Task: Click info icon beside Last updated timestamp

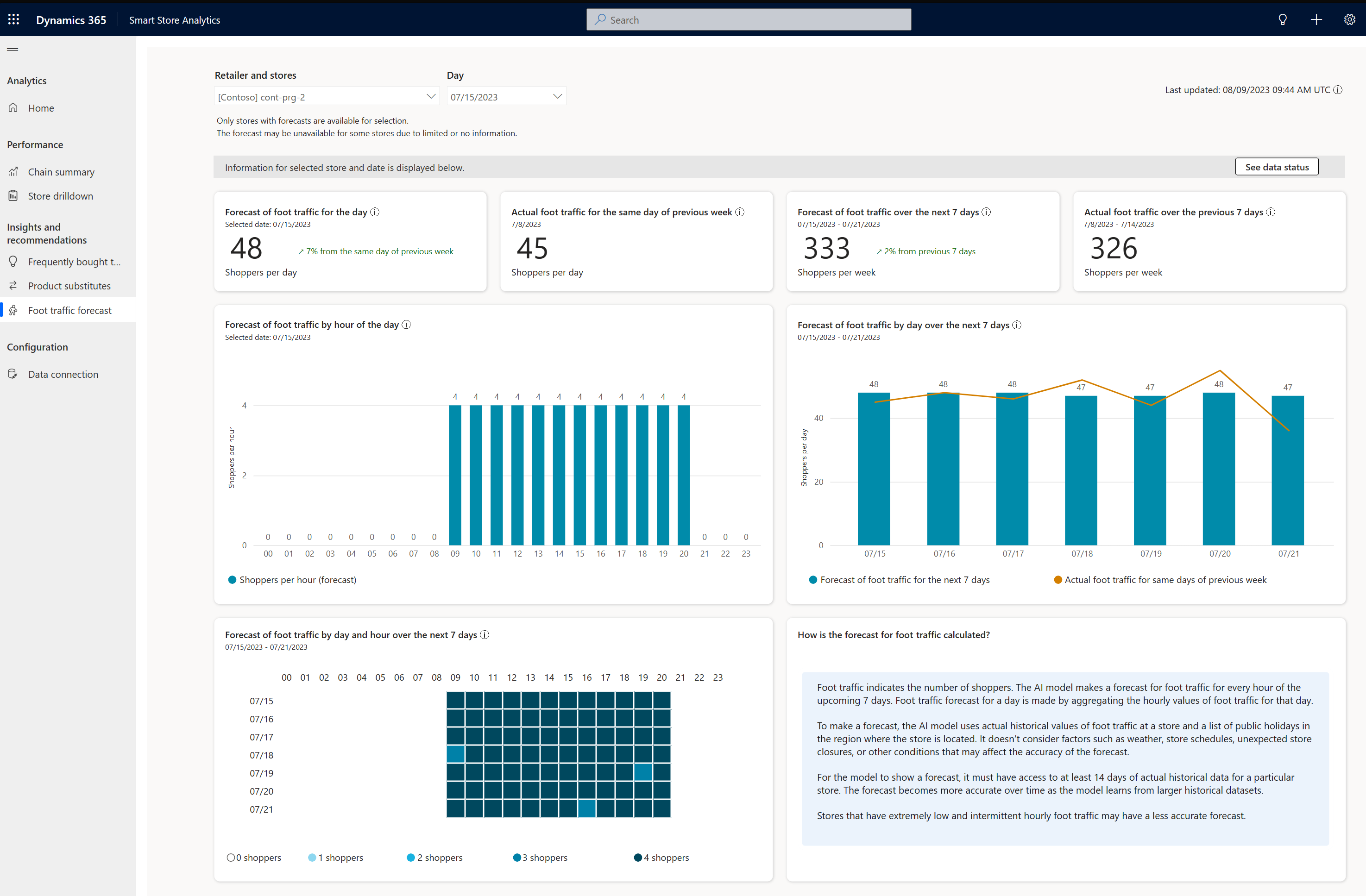Action: coord(1338,90)
